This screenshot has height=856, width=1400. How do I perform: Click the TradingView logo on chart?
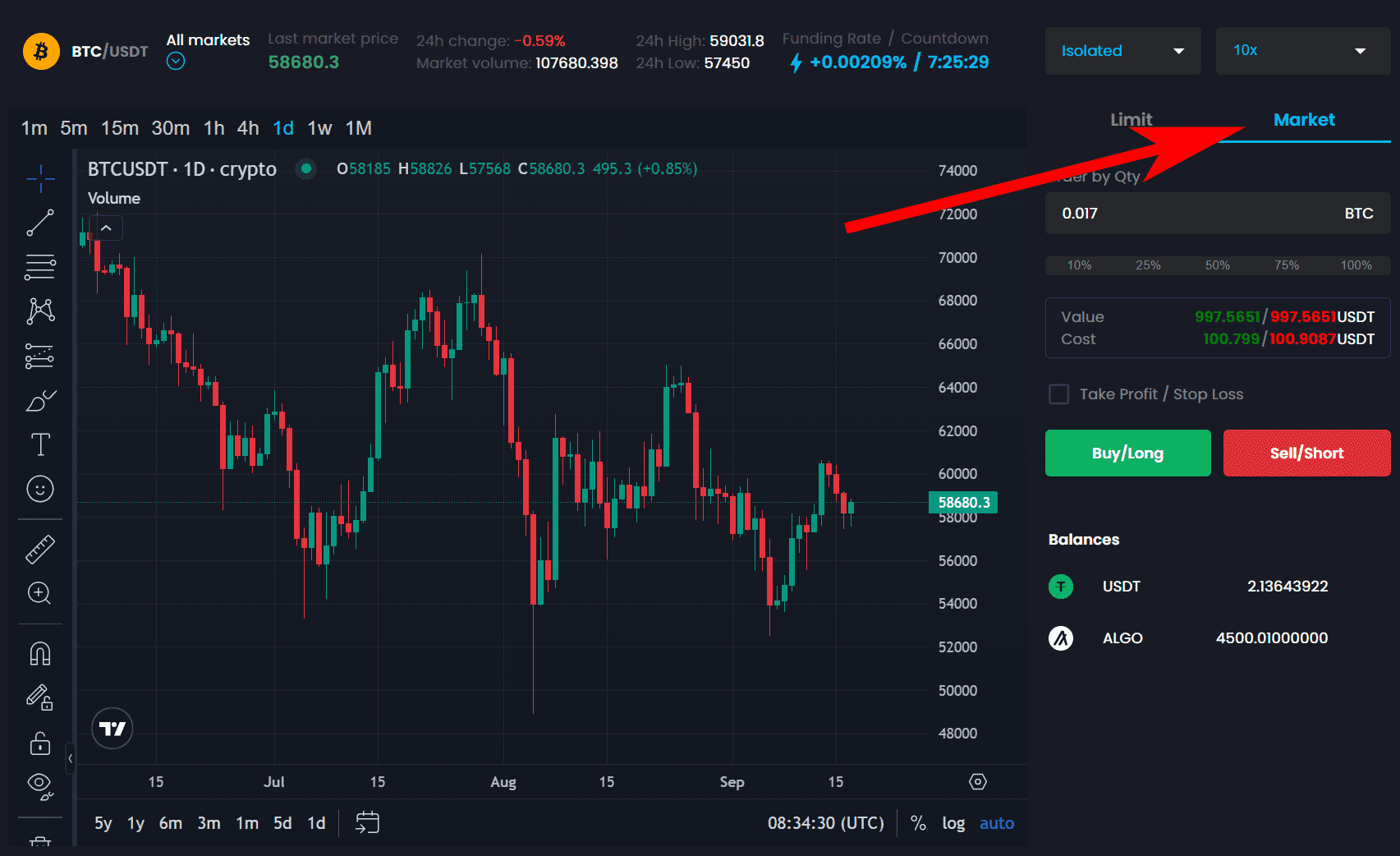tap(112, 729)
